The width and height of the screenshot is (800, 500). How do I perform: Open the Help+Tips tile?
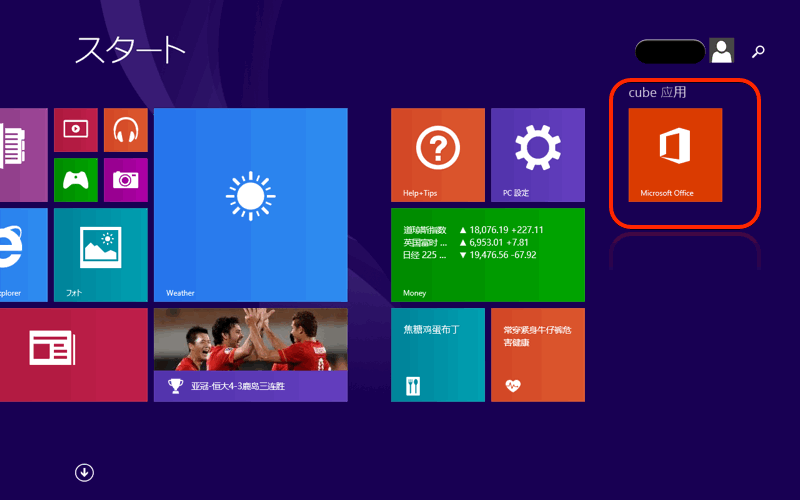point(437,155)
